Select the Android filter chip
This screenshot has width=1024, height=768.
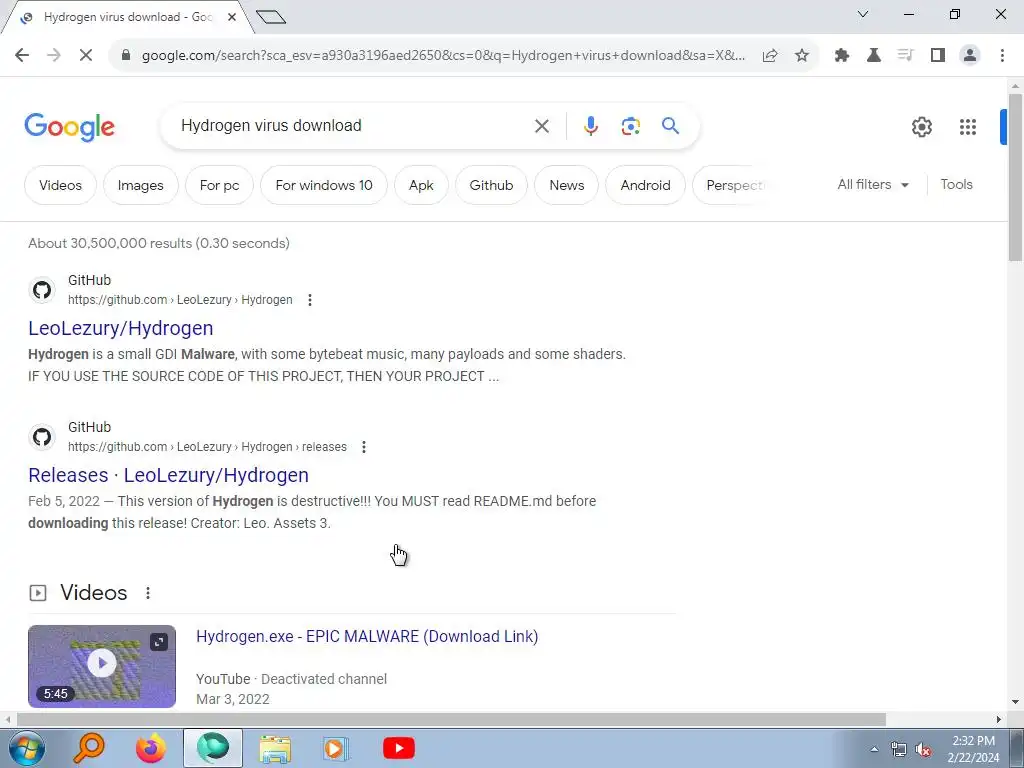(x=645, y=185)
